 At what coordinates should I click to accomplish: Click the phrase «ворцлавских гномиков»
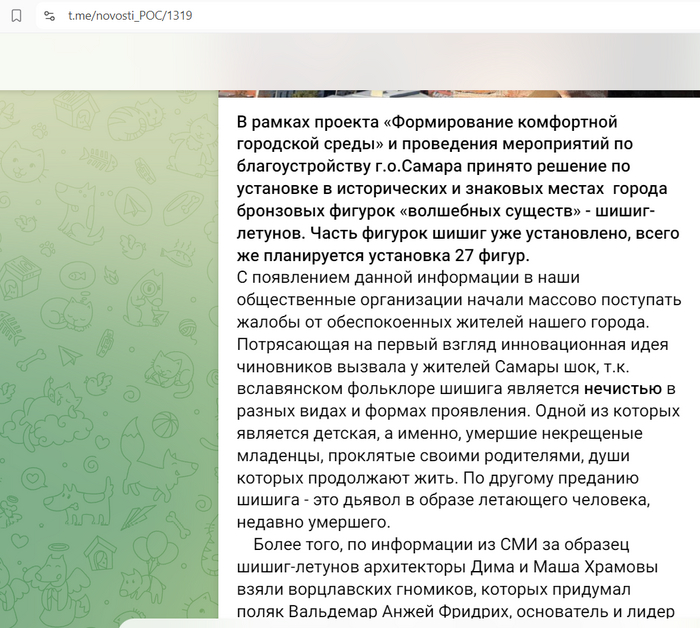click(383, 590)
